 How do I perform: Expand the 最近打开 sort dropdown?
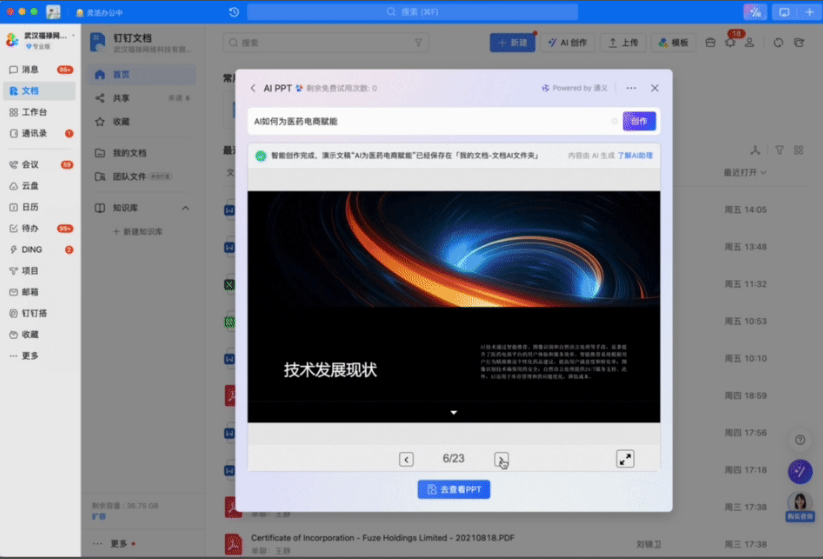coord(745,172)
